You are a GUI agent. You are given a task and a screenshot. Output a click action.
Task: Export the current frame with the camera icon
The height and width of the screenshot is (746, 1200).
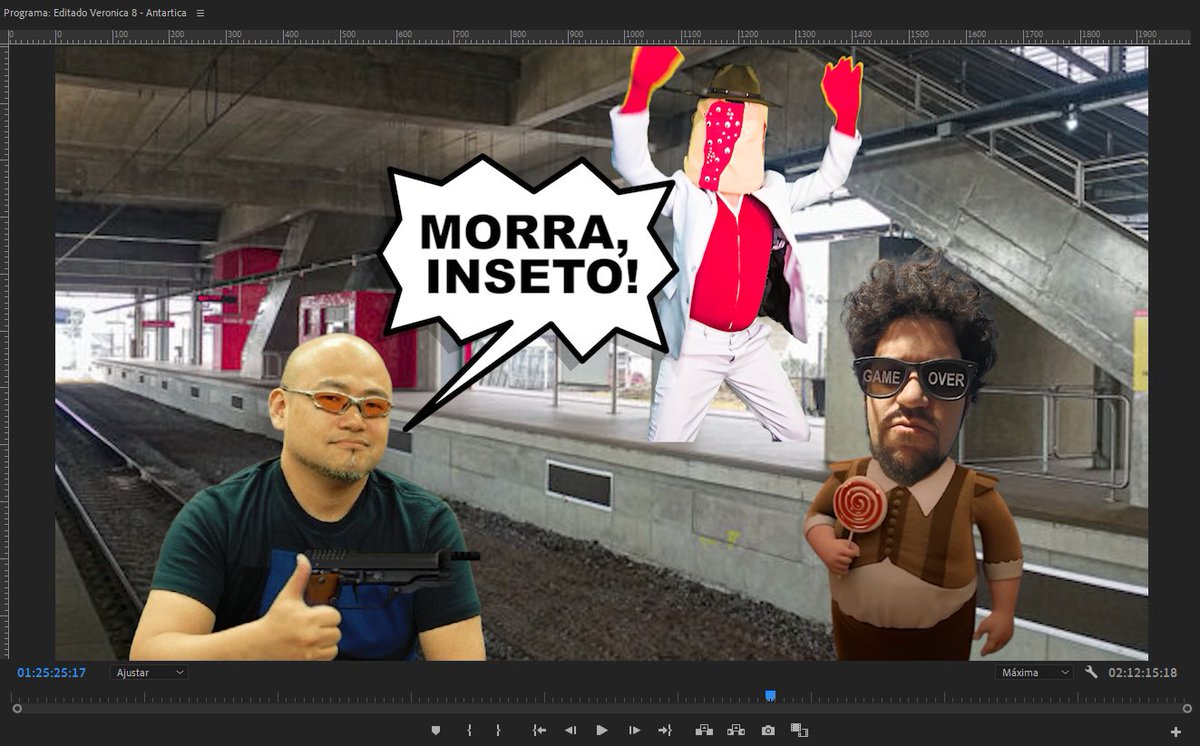pos(769,731)
